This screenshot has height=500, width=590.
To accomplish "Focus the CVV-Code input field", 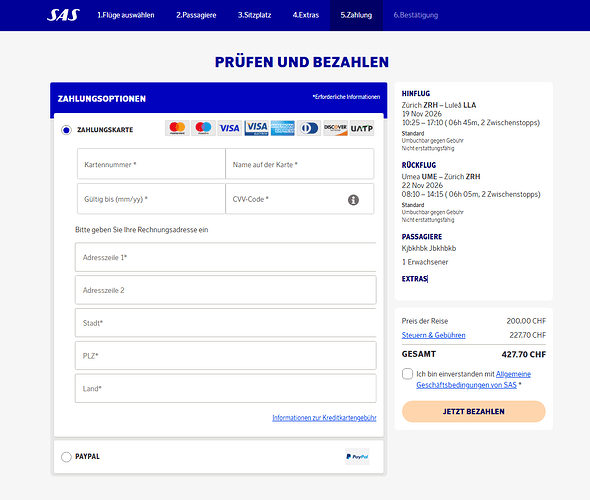I will (x=300, y=199).
